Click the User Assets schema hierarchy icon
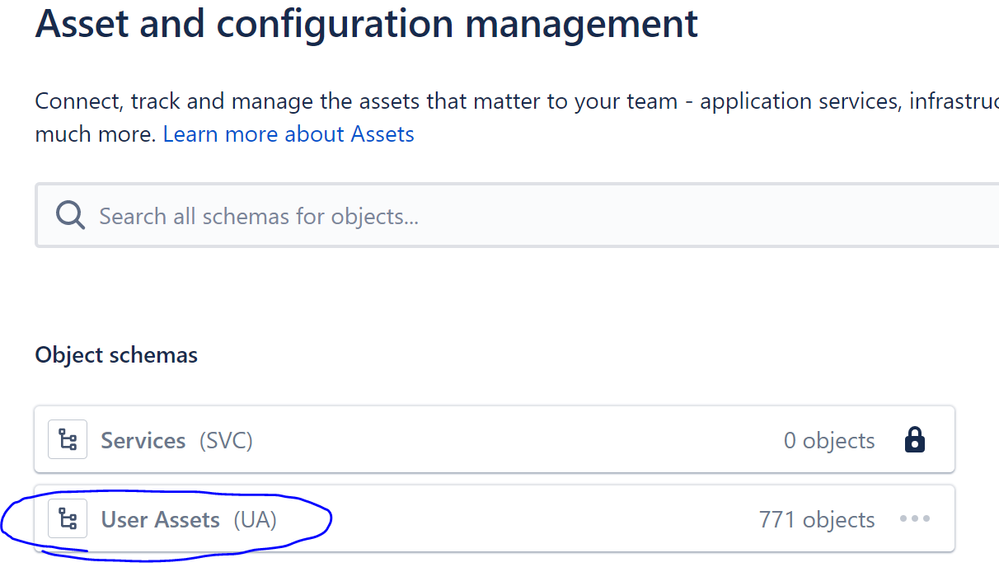 [68, 519]
